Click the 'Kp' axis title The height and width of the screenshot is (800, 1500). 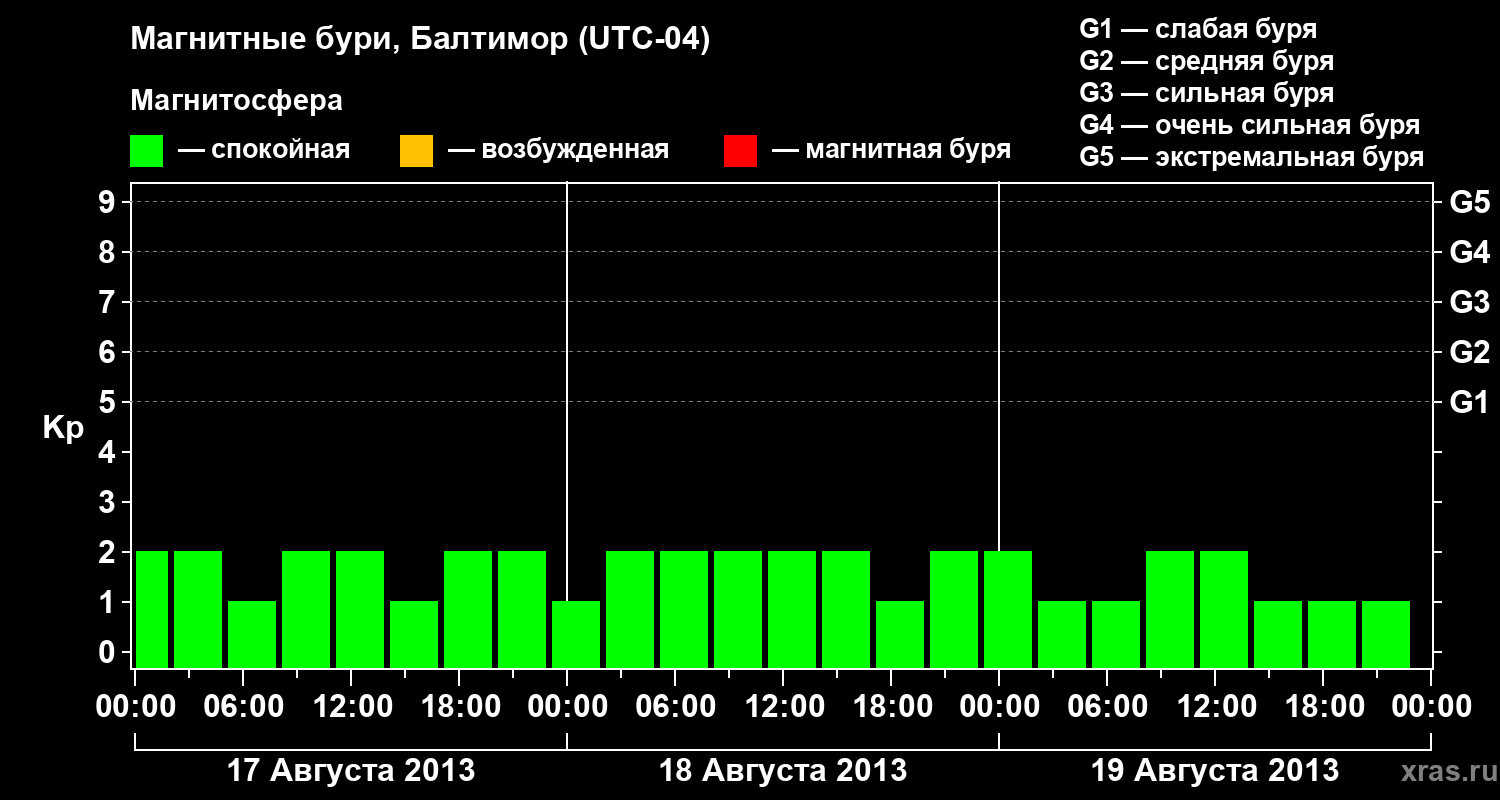[63, 428]
